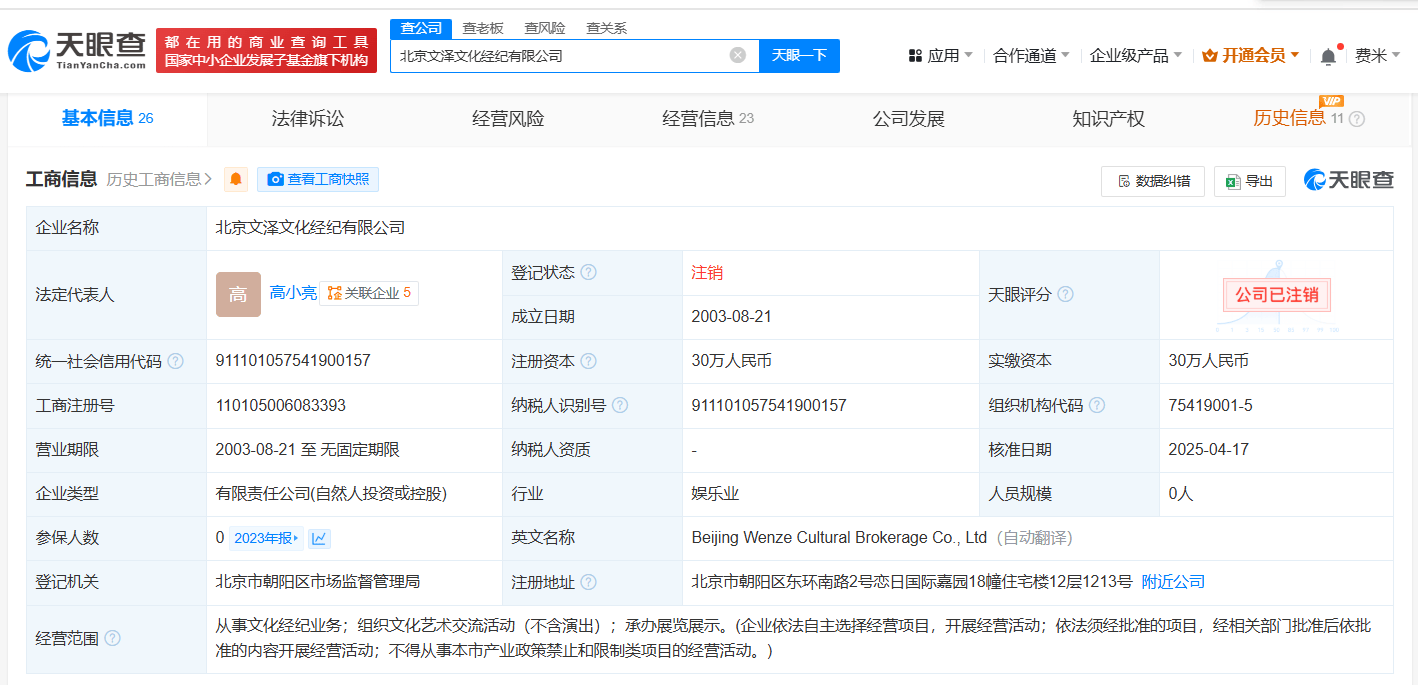
Task: Click the 公司已注销 score stamp
Action: coord(1277,295)
